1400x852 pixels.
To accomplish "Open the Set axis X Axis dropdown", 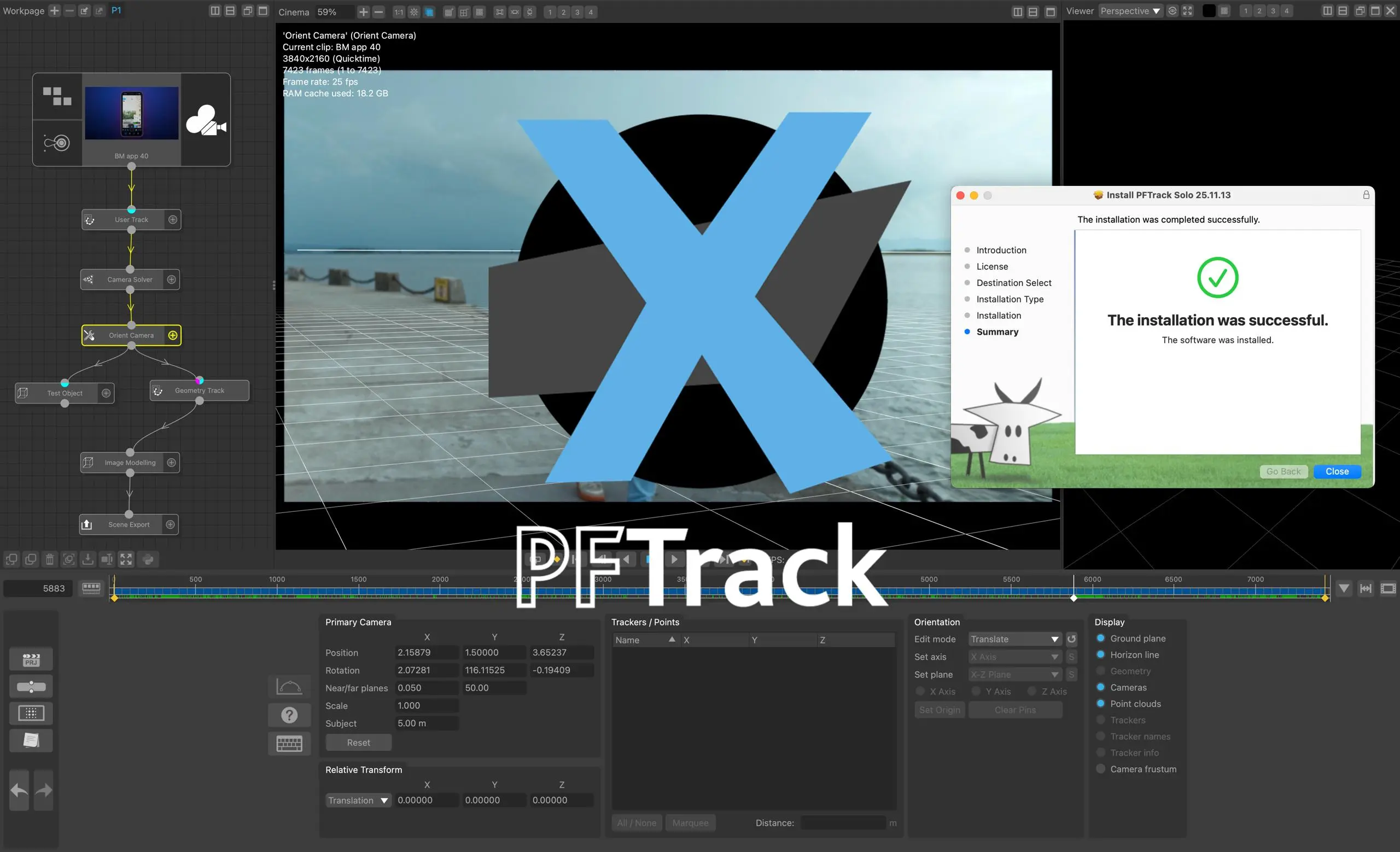I will 1015,657.
